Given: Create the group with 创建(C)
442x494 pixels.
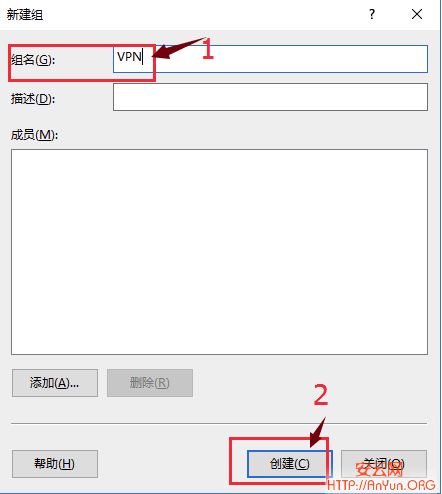Looking at the screenshot, I should pyautogui.click(x=289, y=464).
